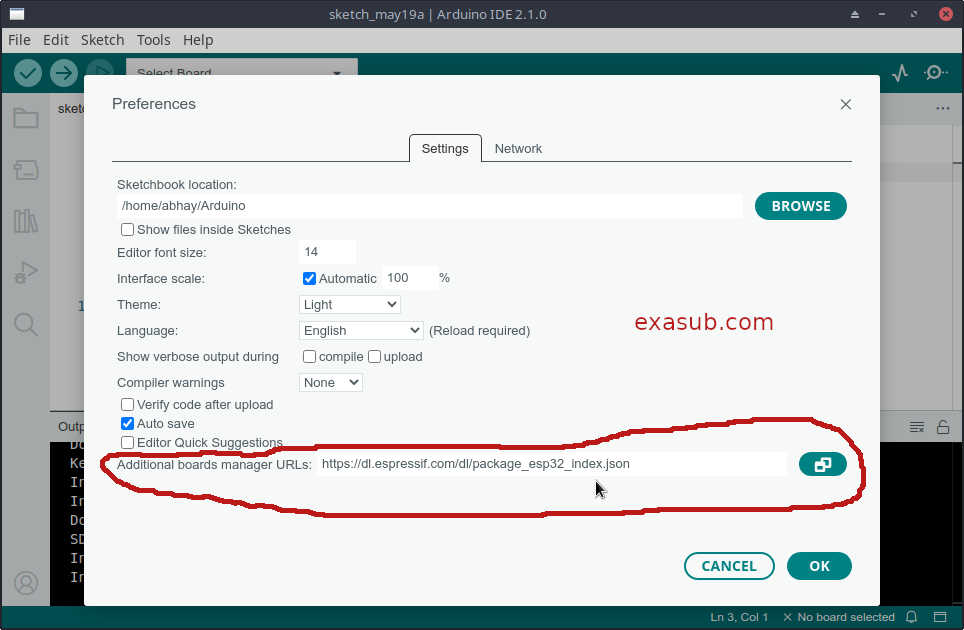The image size is (964, 630).
Task: Uncheck Show files inside Sketches
Action: [x=127, y=229]
